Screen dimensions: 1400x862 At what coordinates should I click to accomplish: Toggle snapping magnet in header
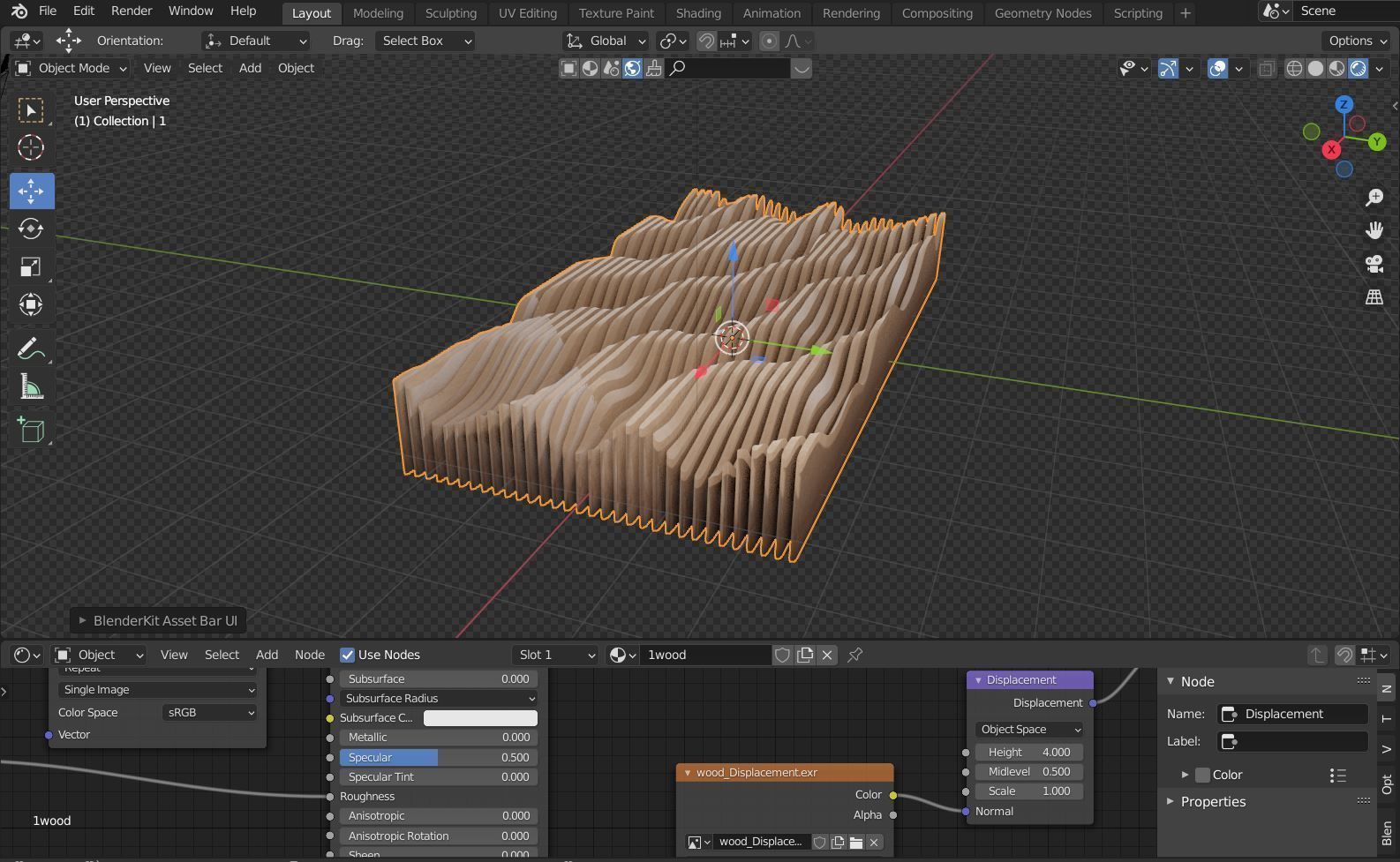[x=706, y=41]
